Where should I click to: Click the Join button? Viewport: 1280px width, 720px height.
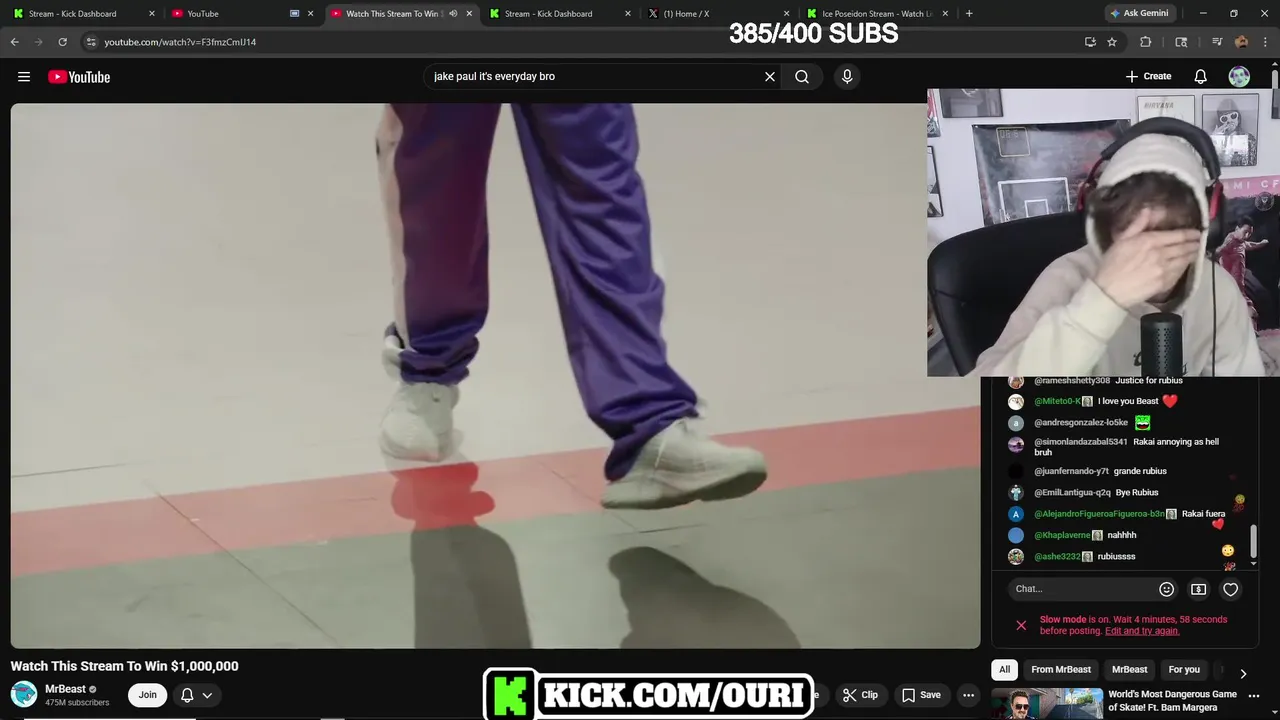pos(147,695)
